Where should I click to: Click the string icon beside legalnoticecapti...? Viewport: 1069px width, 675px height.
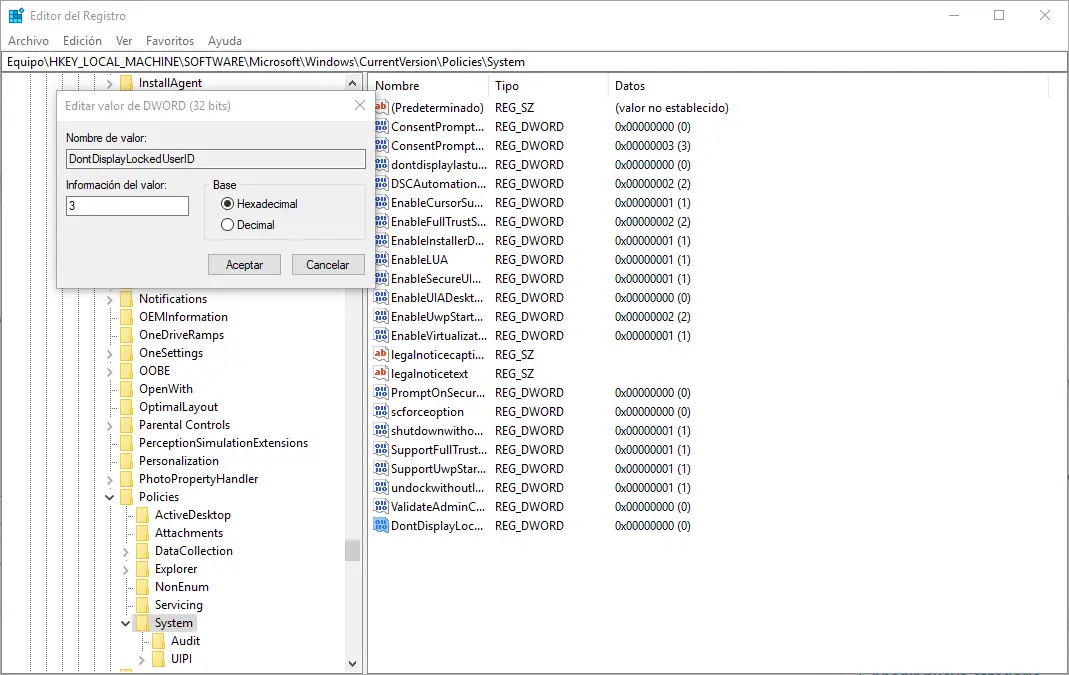[381, 355]
